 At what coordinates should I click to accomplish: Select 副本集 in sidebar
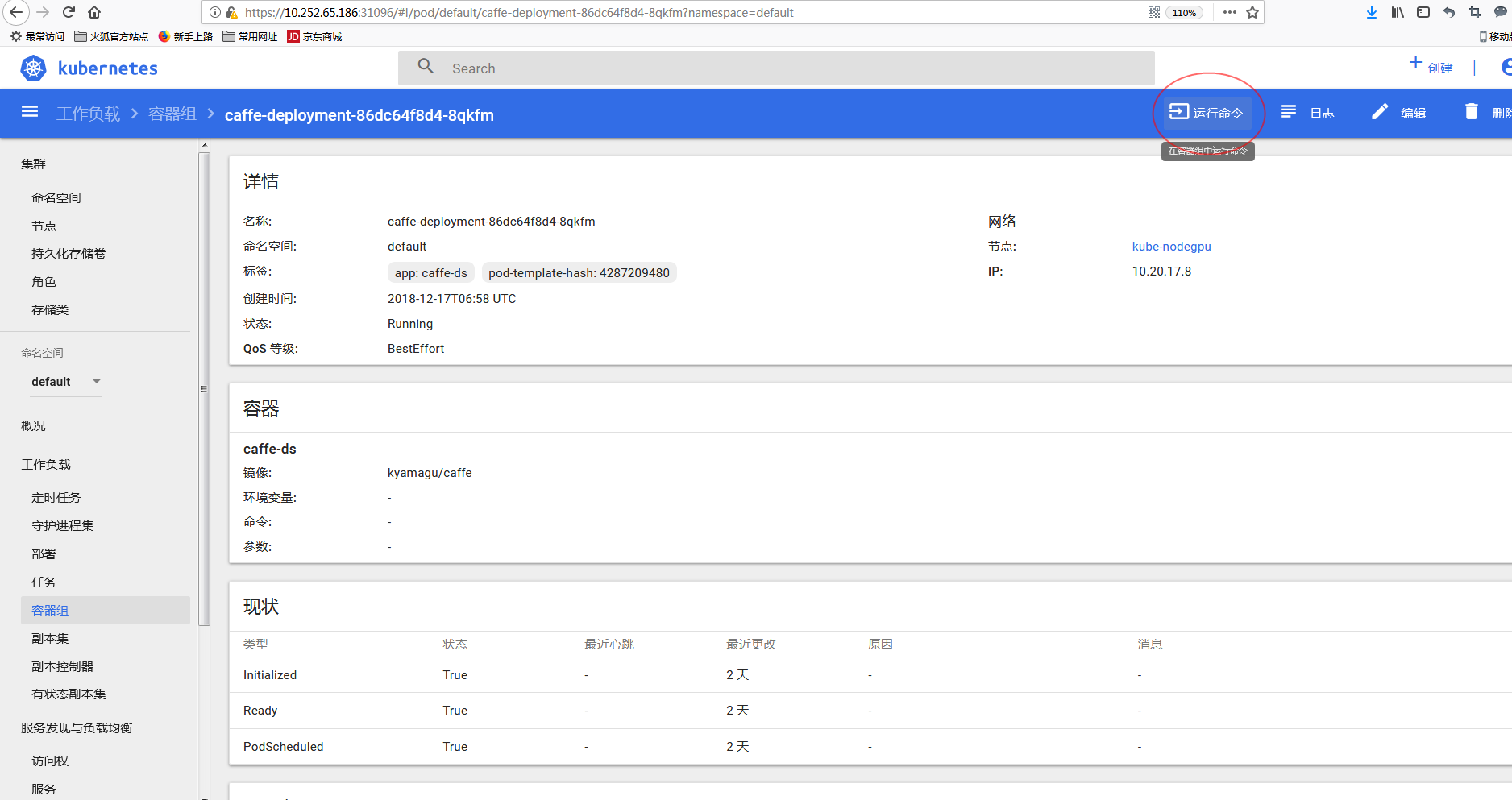pyautogui.click(x=50, y=638)
